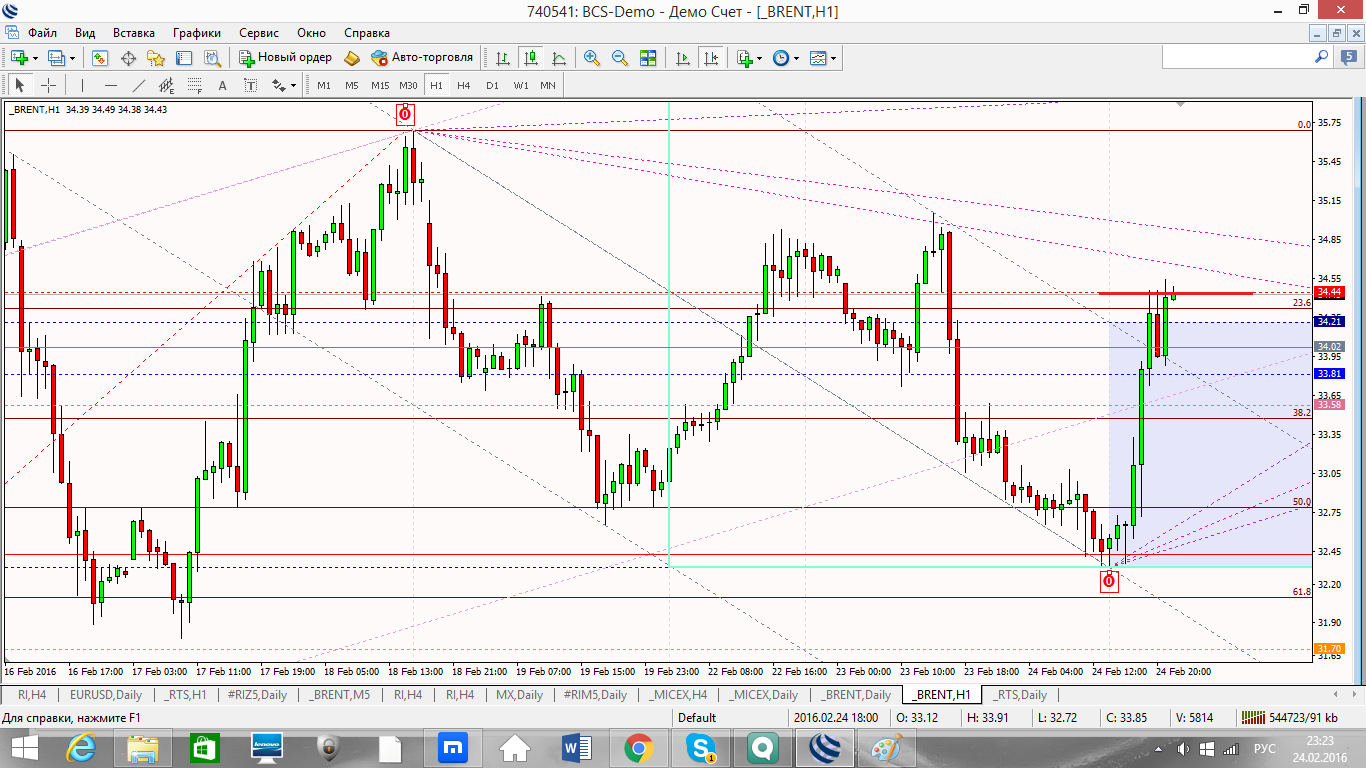This screenshot has width=1366, height=768.
Task: Select the trendline drawing tool
Action: coord(138,85)
